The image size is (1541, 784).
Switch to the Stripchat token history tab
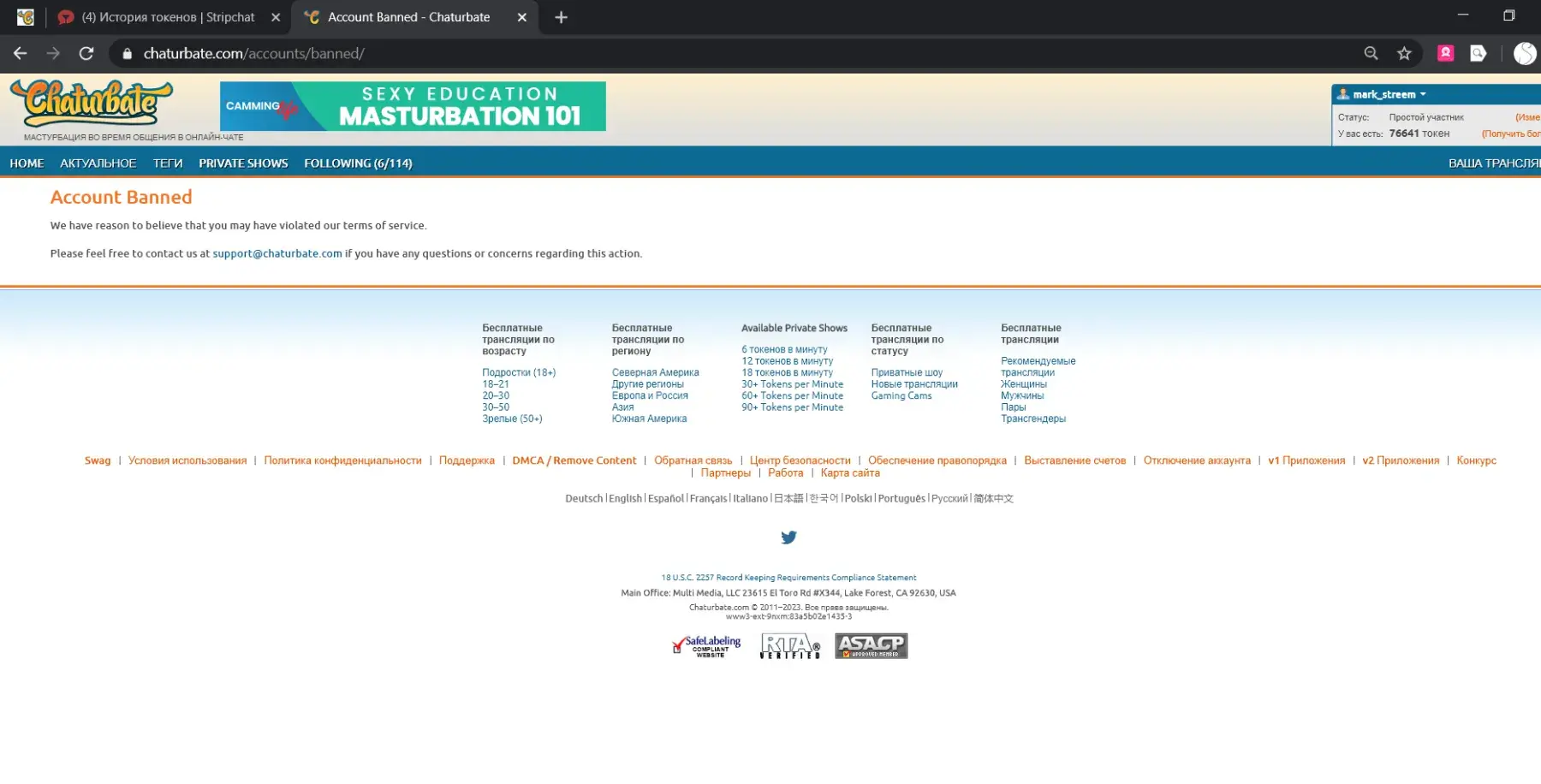pyautogui.click(x=169, y=17)
